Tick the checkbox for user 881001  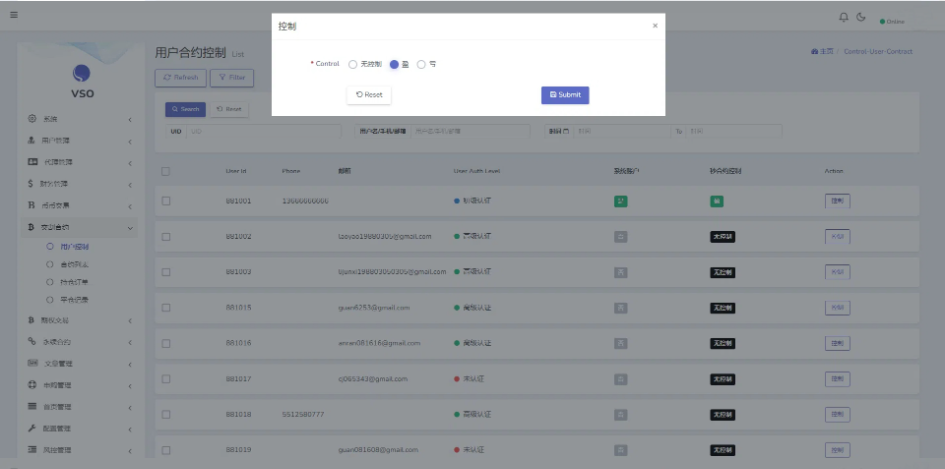pyautogui.click(x=166, y=201)
